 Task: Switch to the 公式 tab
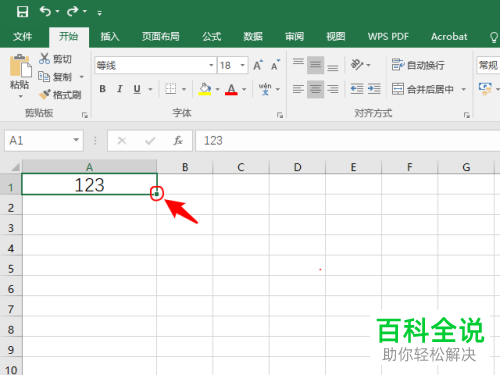[x=212, y=36]
